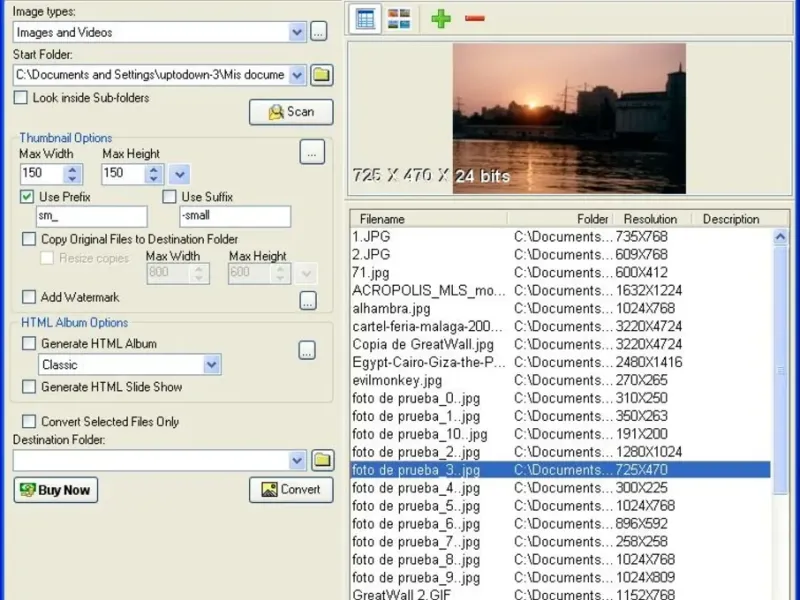Expand the Destination Folder dropdown
The image size is (800, 600).
point(297,460)
